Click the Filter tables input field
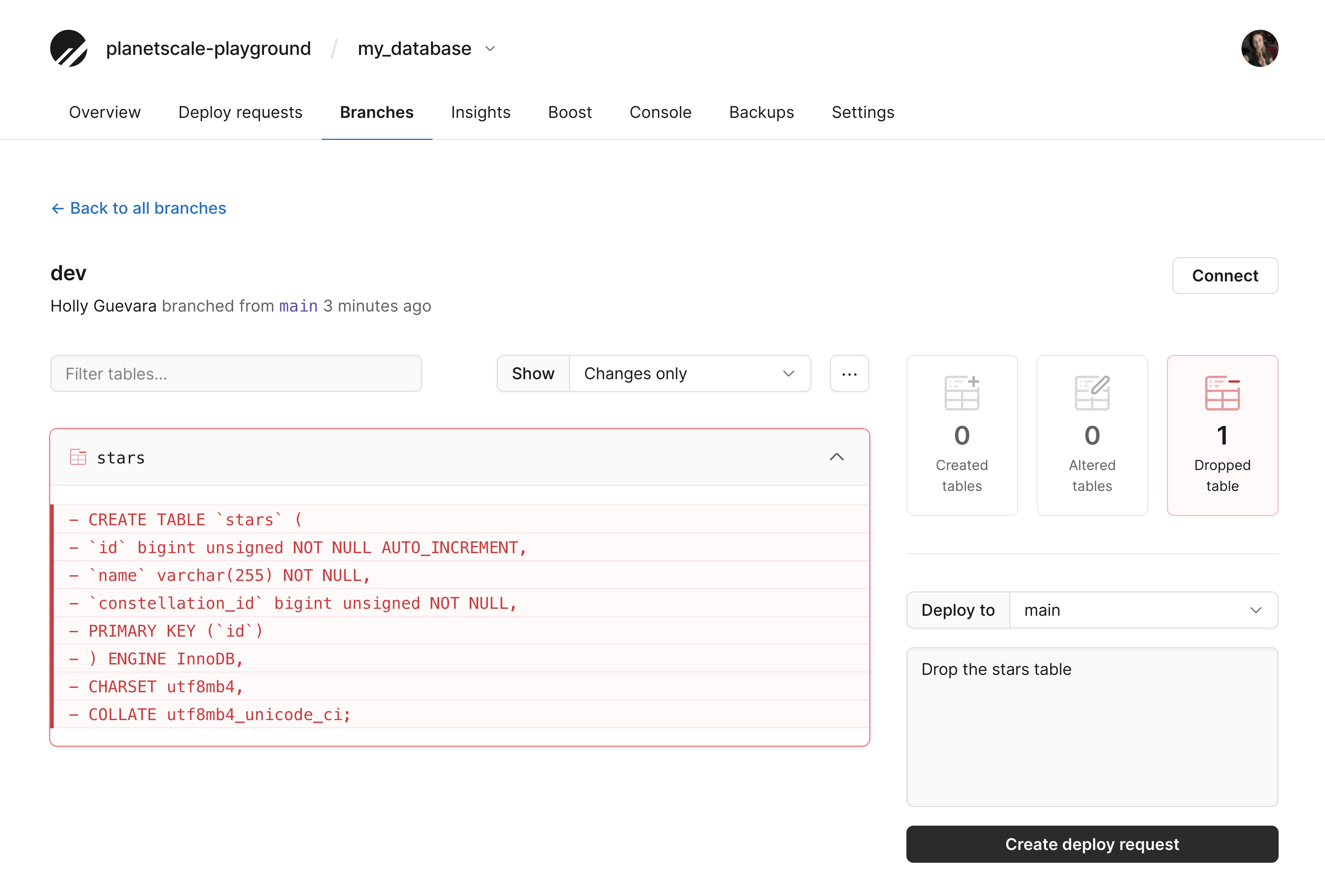 click(235, 373)
